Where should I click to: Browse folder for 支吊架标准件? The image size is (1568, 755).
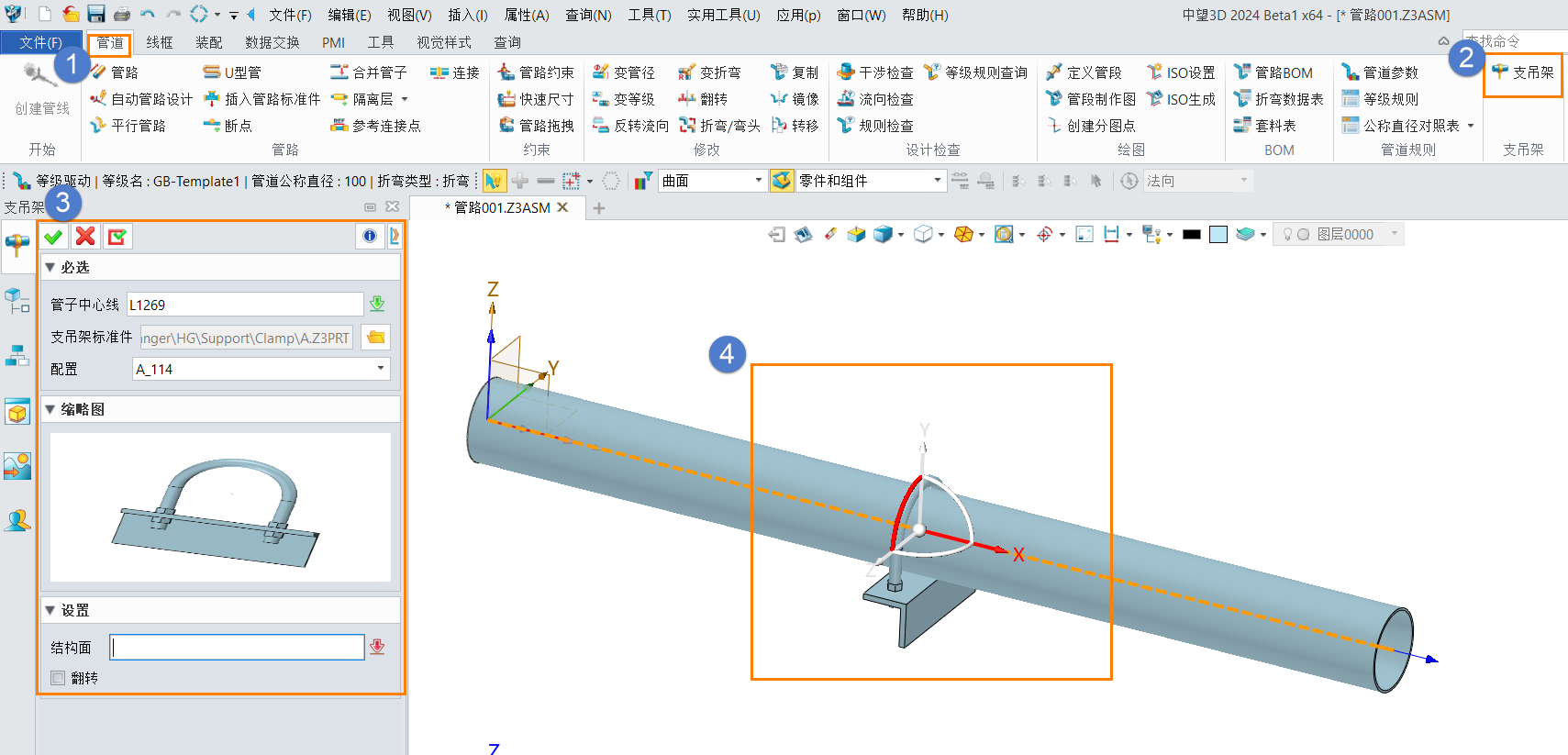tap(376, 337)
